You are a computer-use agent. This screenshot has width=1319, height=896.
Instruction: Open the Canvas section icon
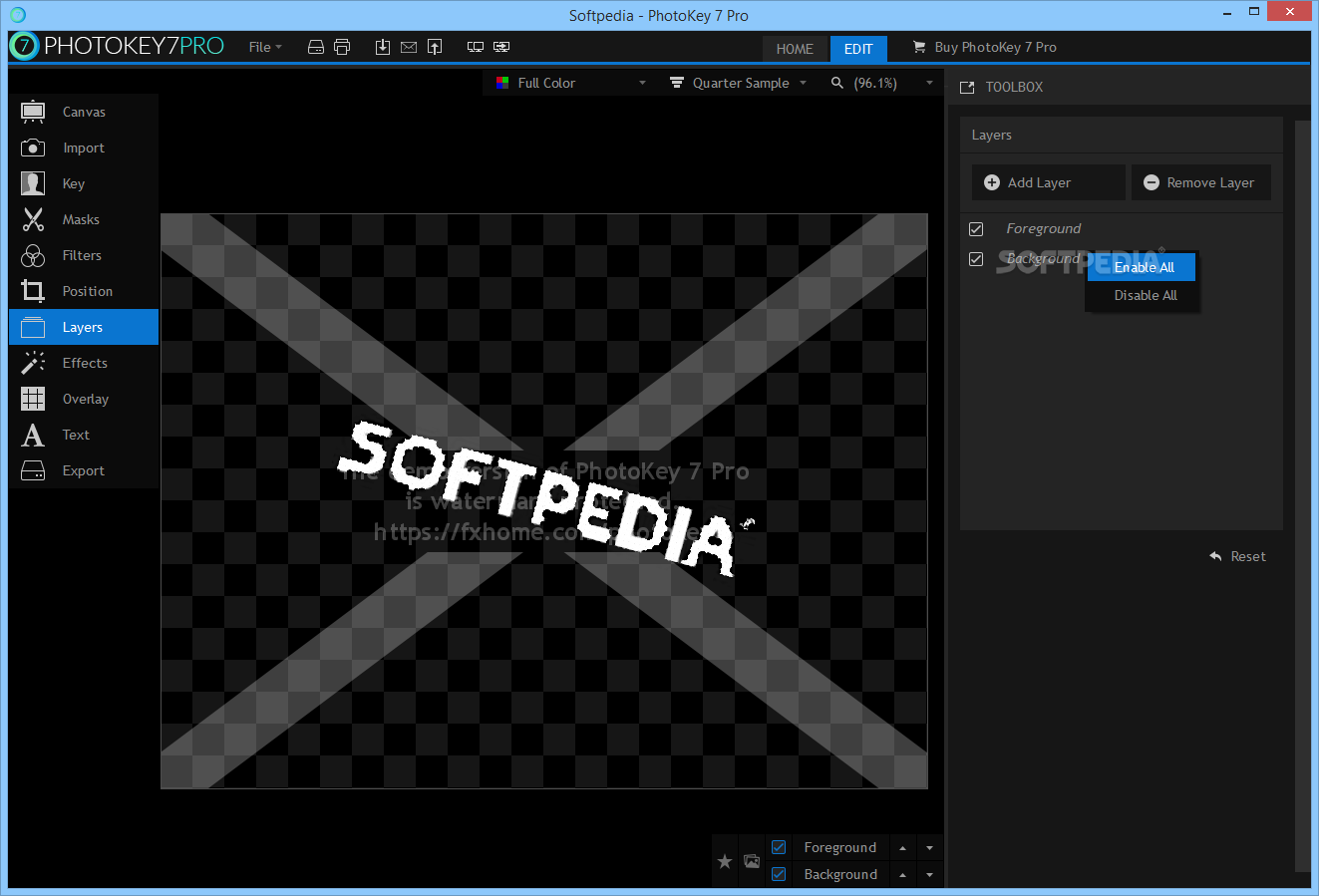[33, 112]
